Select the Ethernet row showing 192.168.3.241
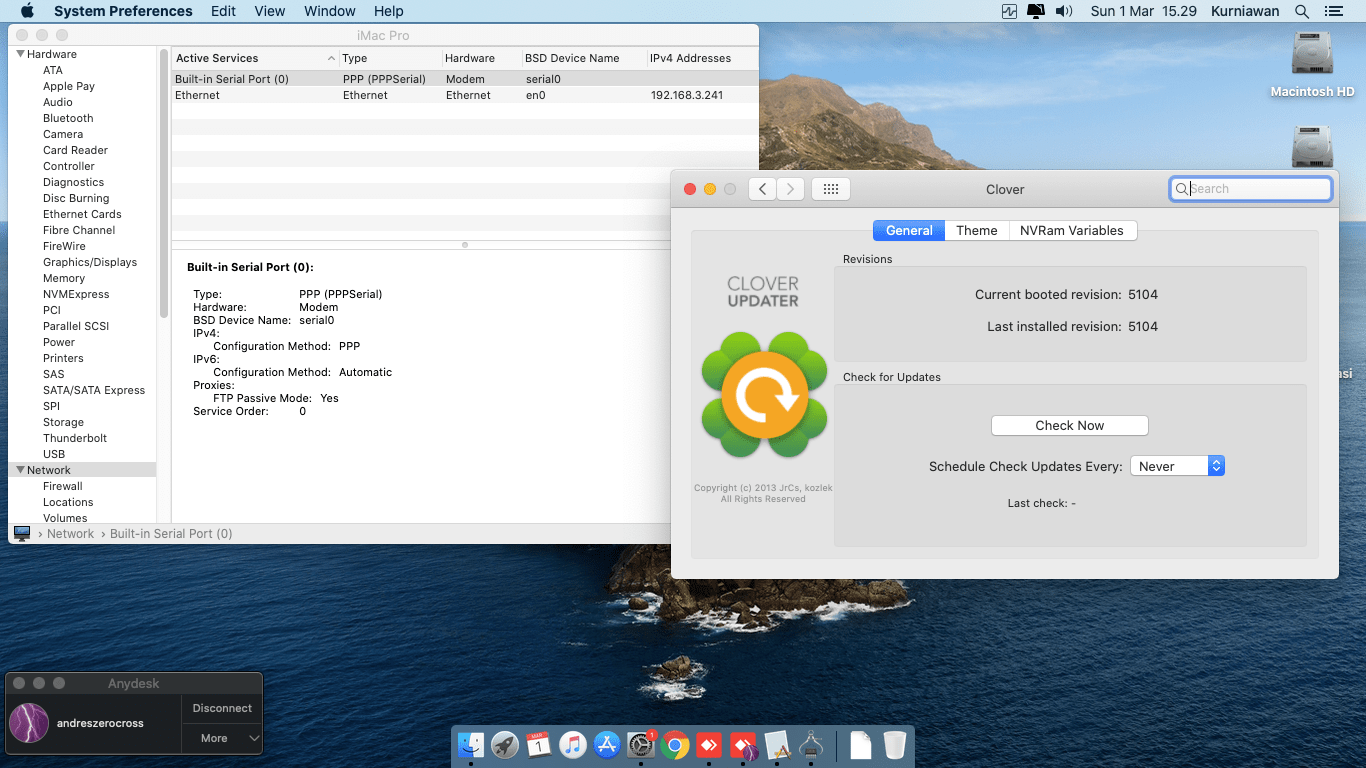 [465, 95]
